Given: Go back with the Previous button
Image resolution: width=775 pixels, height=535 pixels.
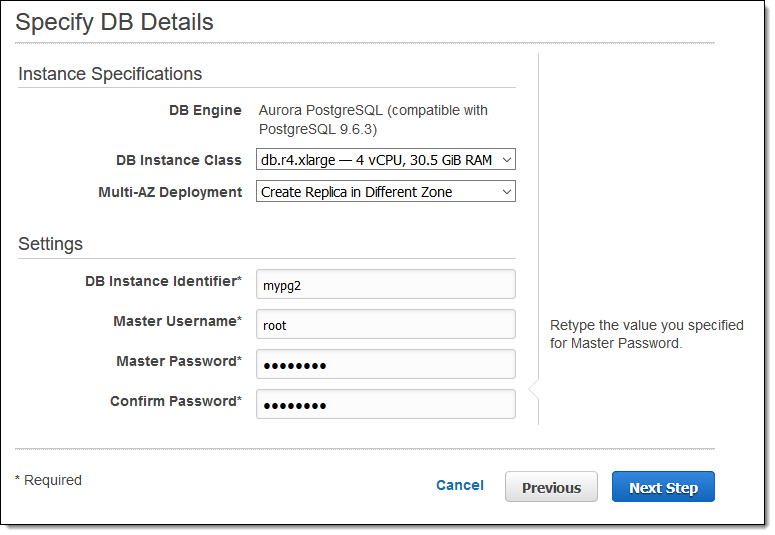Looking at the screenshot, I should point(551,487).
